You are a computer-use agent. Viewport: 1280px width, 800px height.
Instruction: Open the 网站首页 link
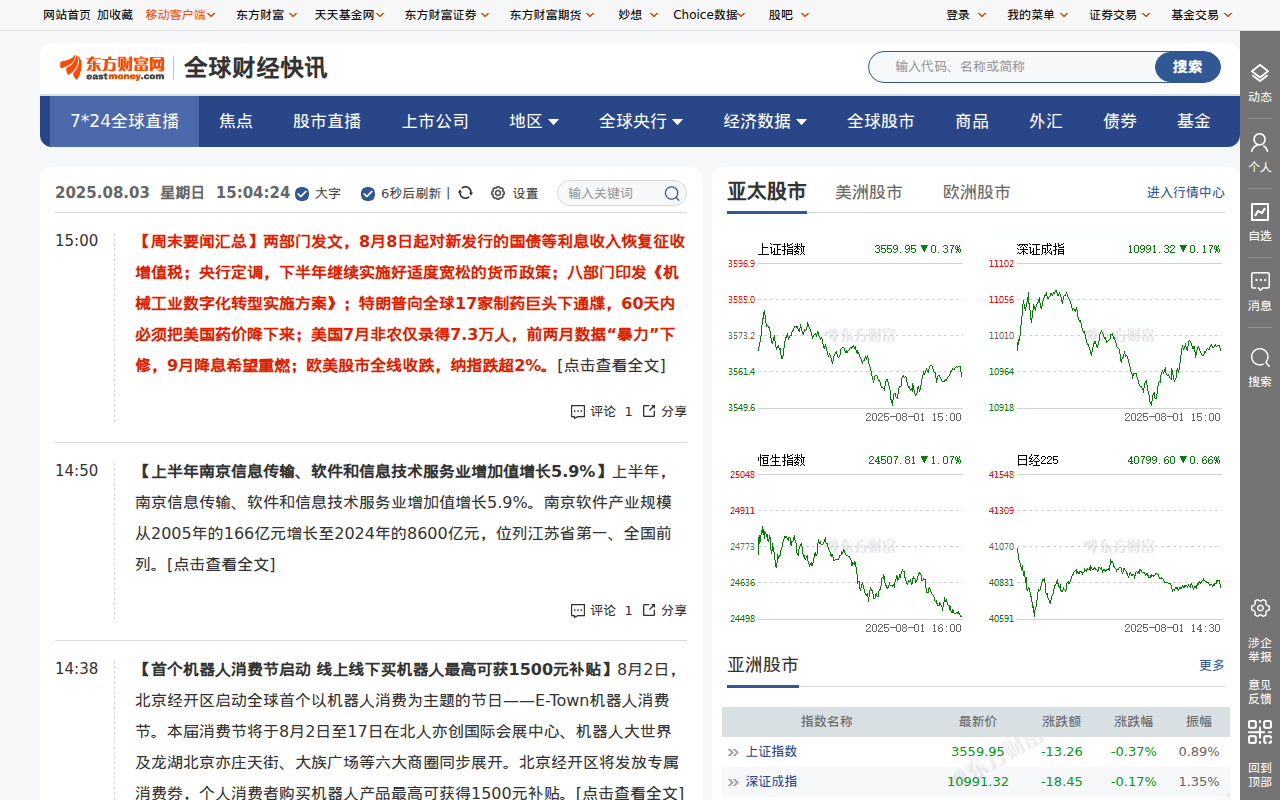tap(67, 15)
